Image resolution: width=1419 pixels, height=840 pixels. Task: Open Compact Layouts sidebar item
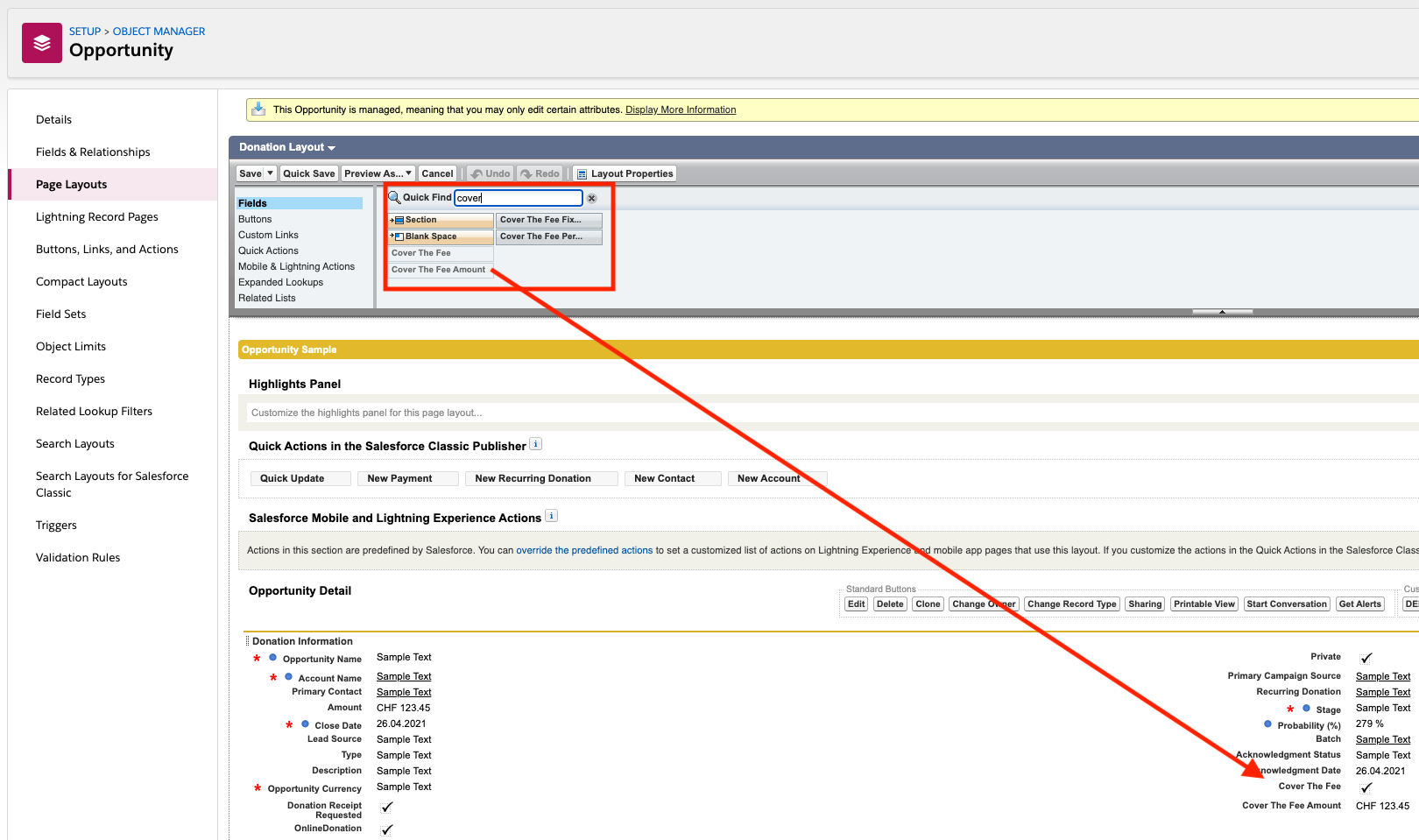point(81,281)
